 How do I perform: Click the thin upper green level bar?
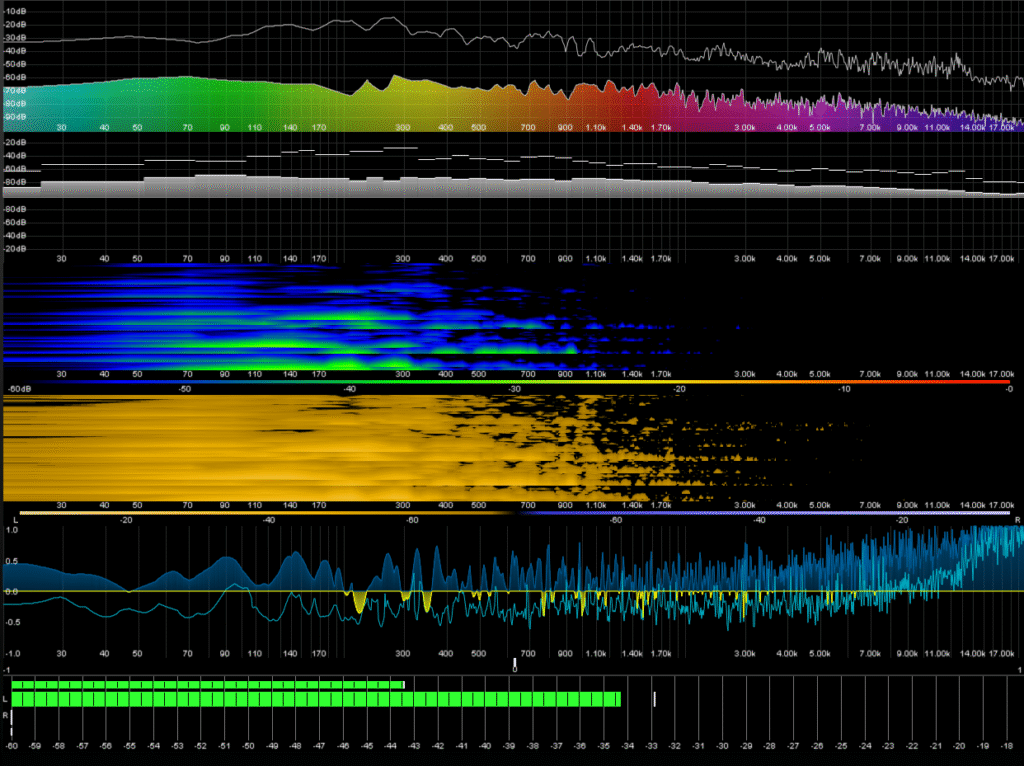[208, 685]
